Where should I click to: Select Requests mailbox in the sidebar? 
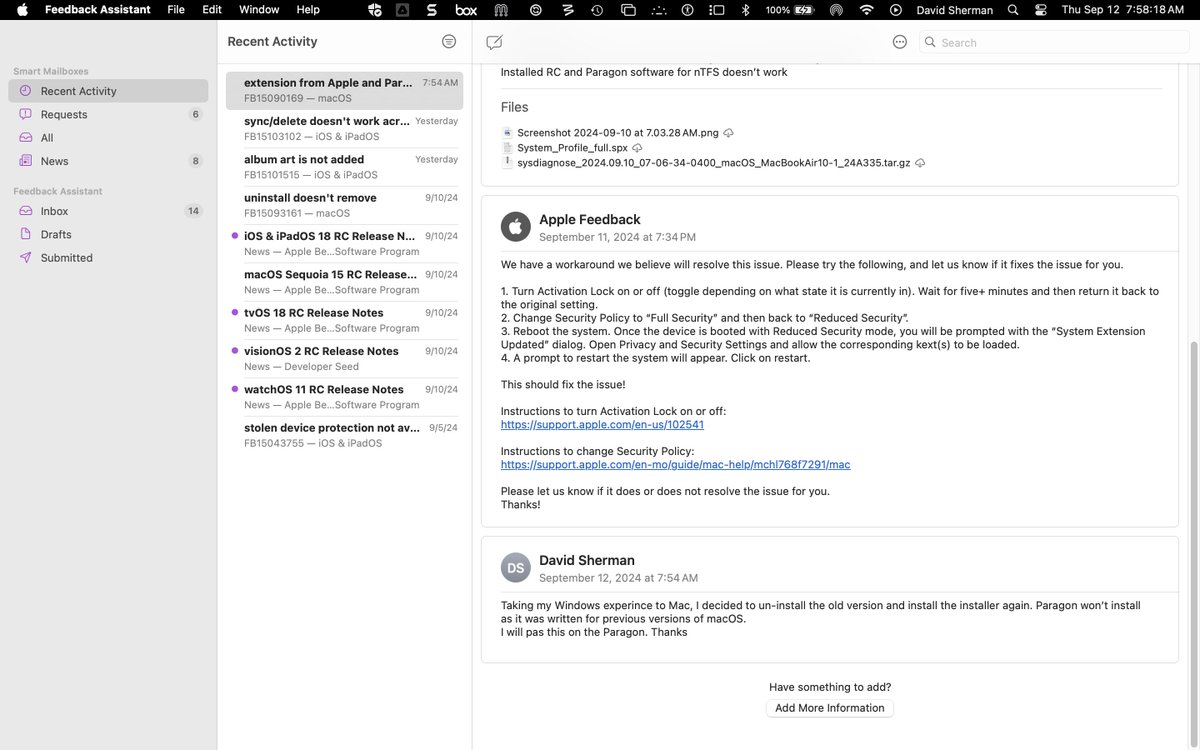(108, 114)
